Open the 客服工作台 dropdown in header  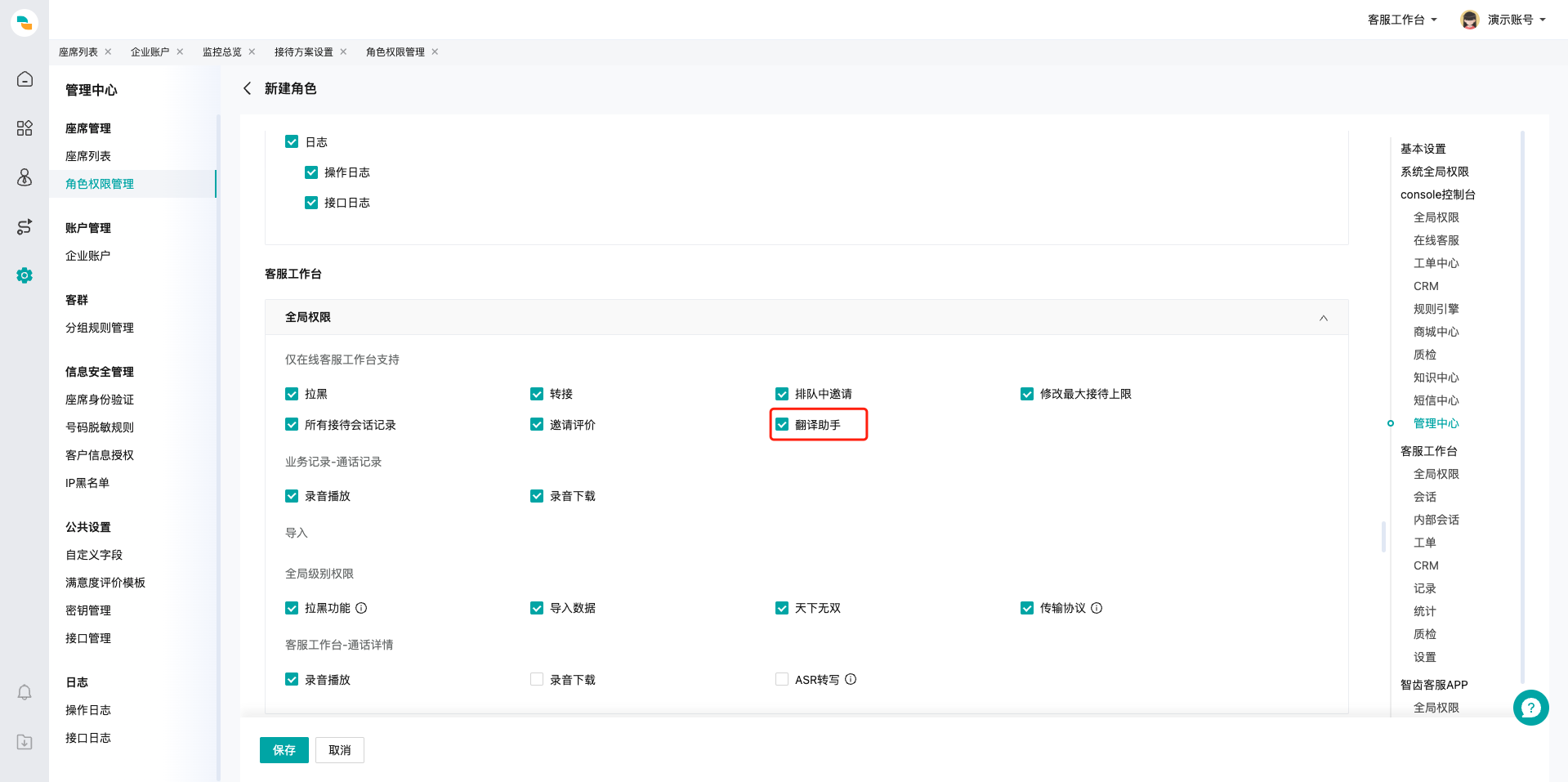tap(1402, 20)
